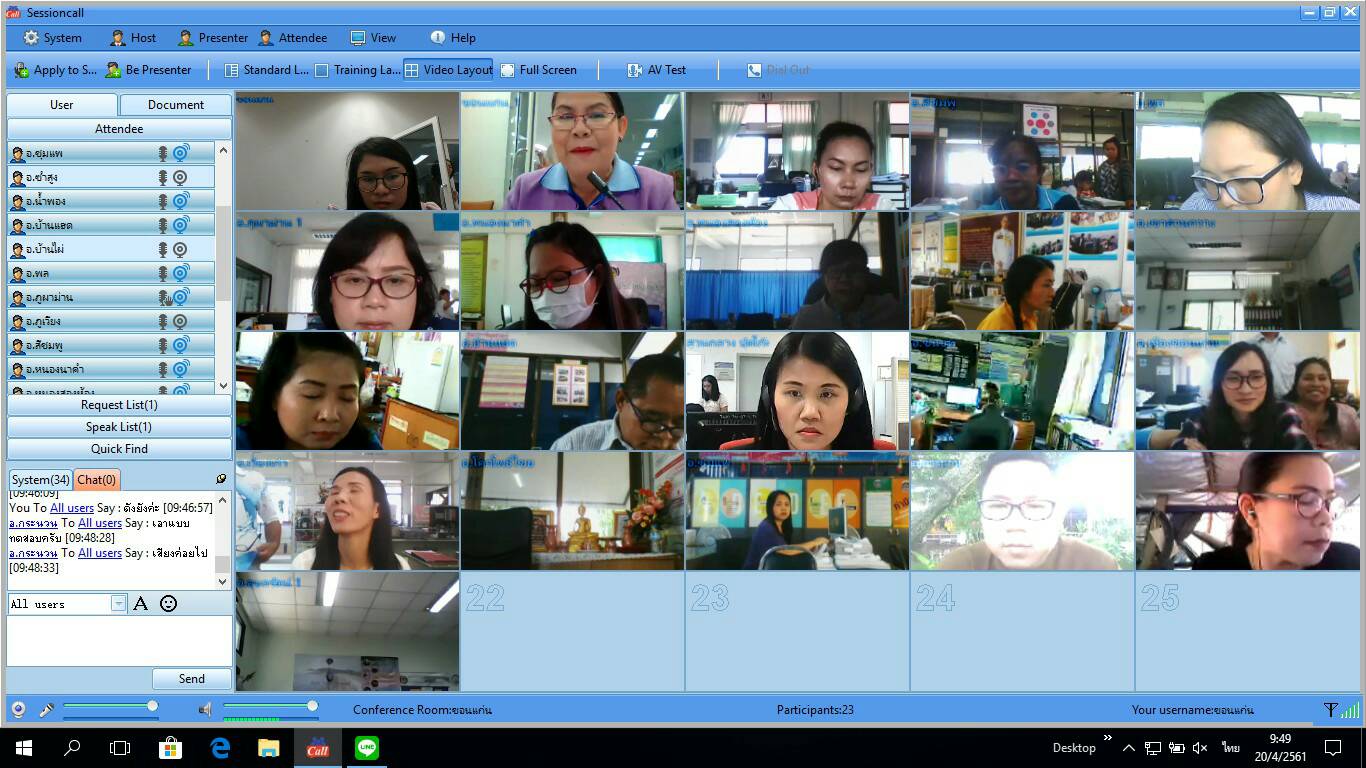The width and height of the screenshot is (1366, 768).
Task: Toggle microphone for attendee อ.ชุมแพ
Action: pyautogui.click(x=162, y=153)
